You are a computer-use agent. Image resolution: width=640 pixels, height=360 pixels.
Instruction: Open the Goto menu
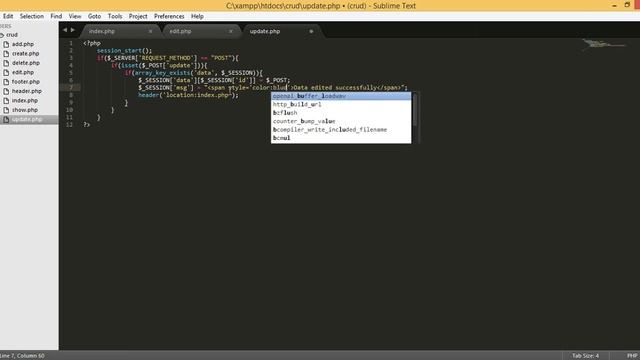tap(94, 16)
